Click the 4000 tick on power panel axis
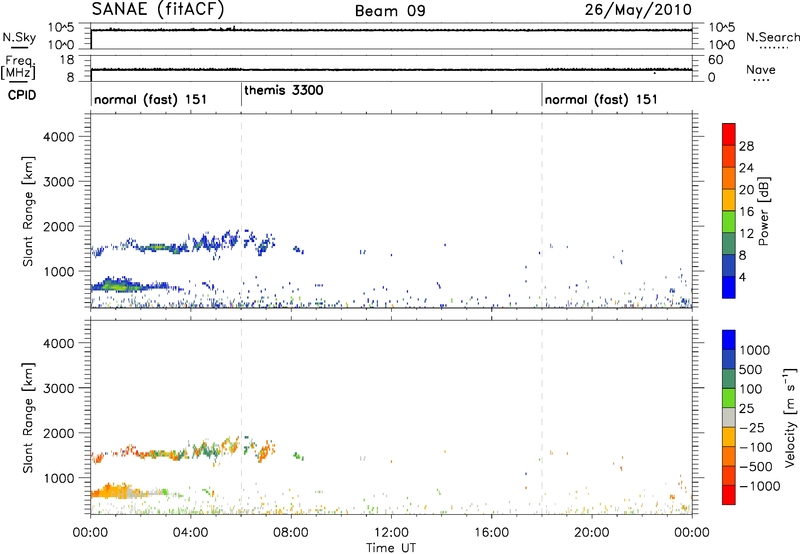The height and width of the screenshot is (554, 800). tap(58, 137)
